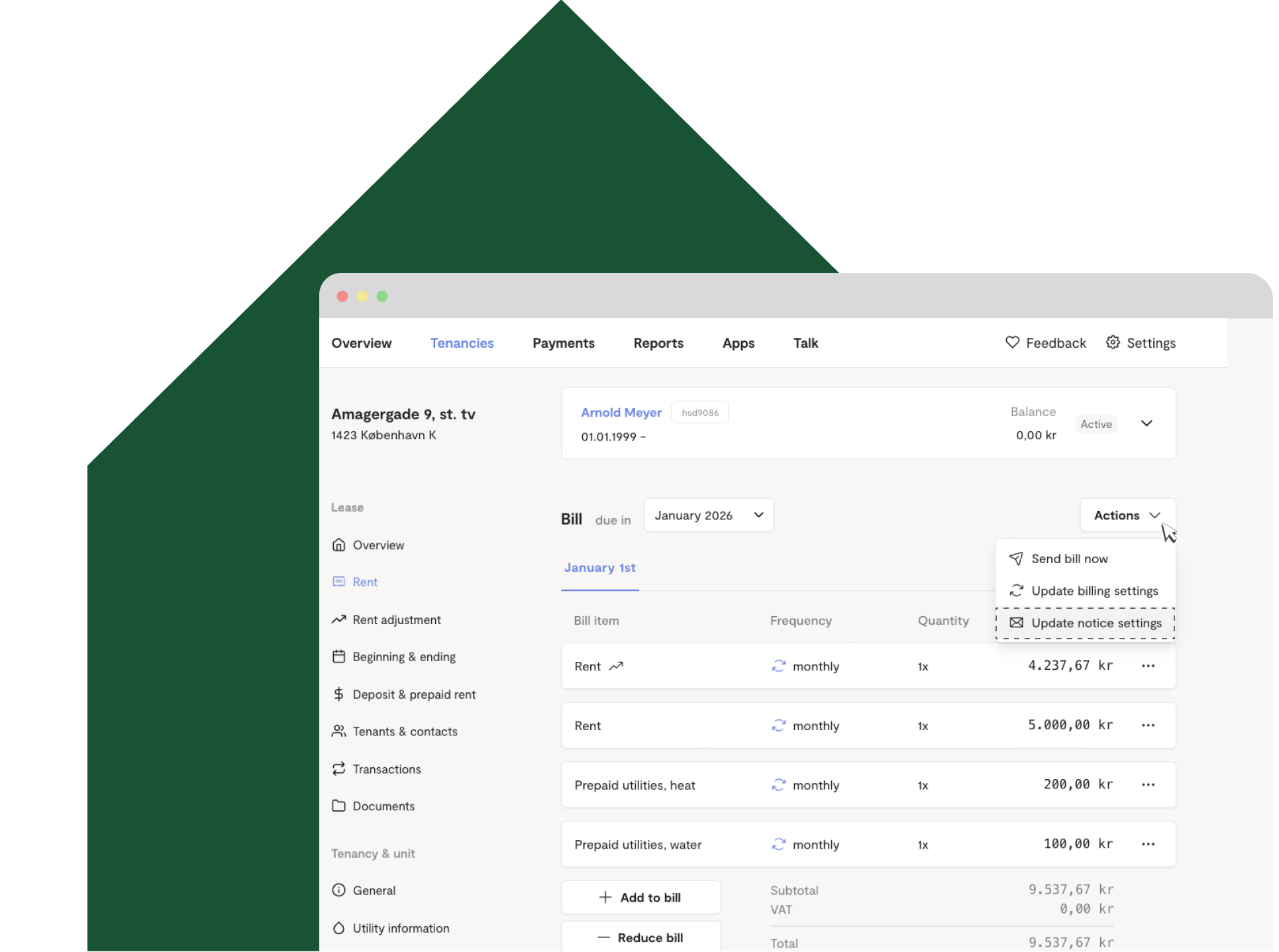Open more options for Prepaid utilities, heat
The image size is (1279, 952).
click(x=1149, y=785)
